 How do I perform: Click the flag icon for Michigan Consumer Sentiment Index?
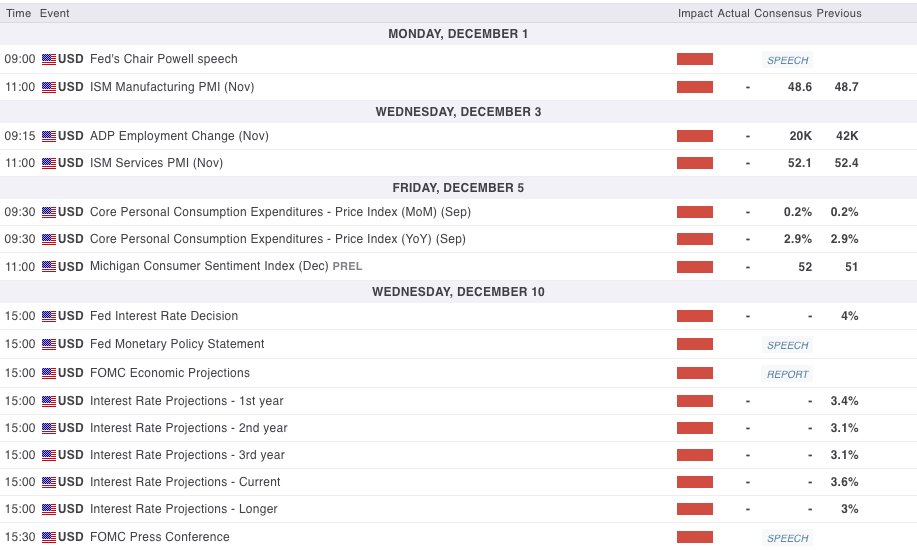[49, 267]
